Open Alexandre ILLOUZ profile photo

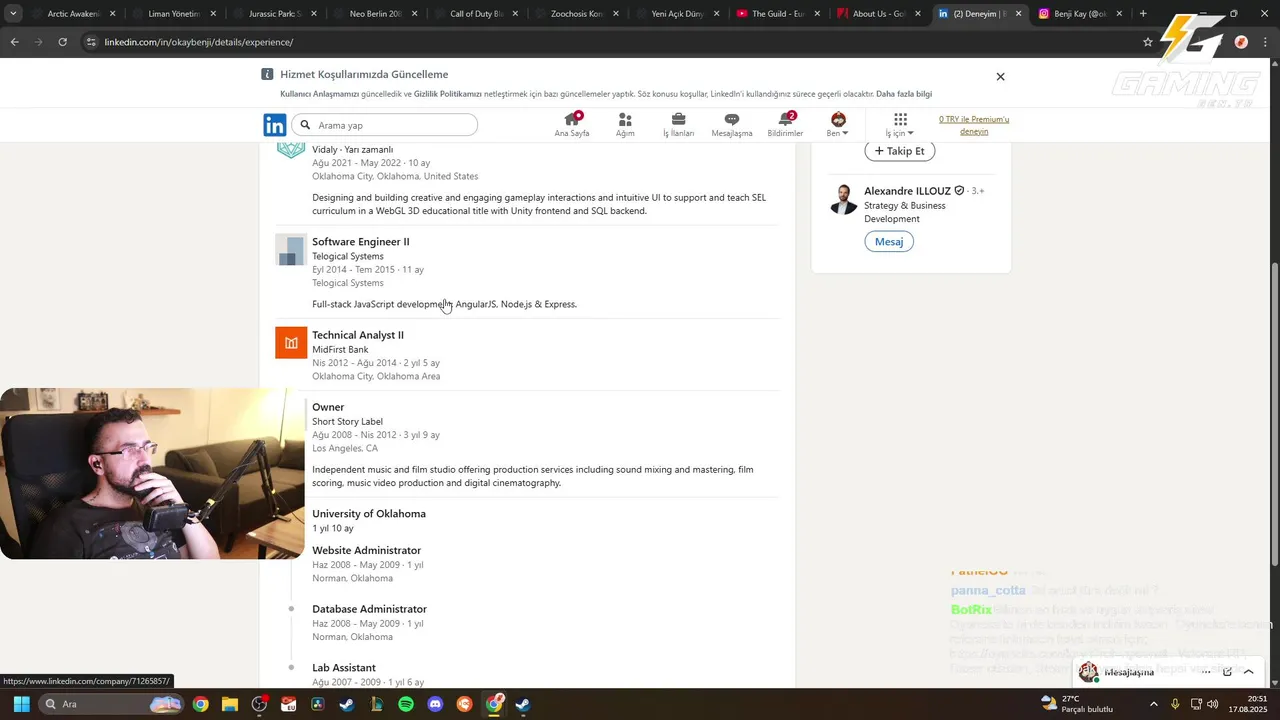pyautogui.click(x=843, y=199)
